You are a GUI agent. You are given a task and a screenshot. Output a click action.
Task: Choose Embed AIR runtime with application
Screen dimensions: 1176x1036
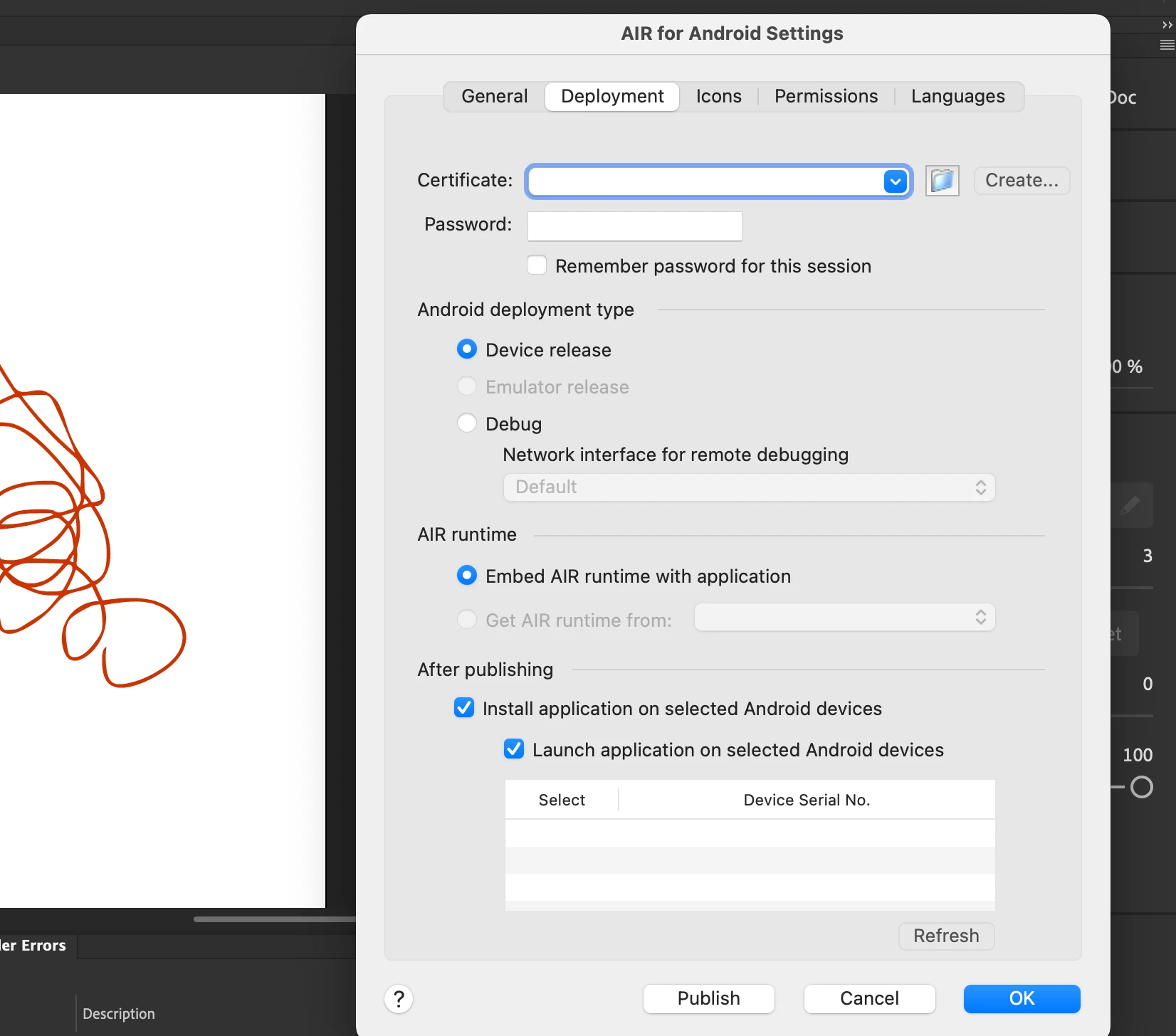pos(467,576)
